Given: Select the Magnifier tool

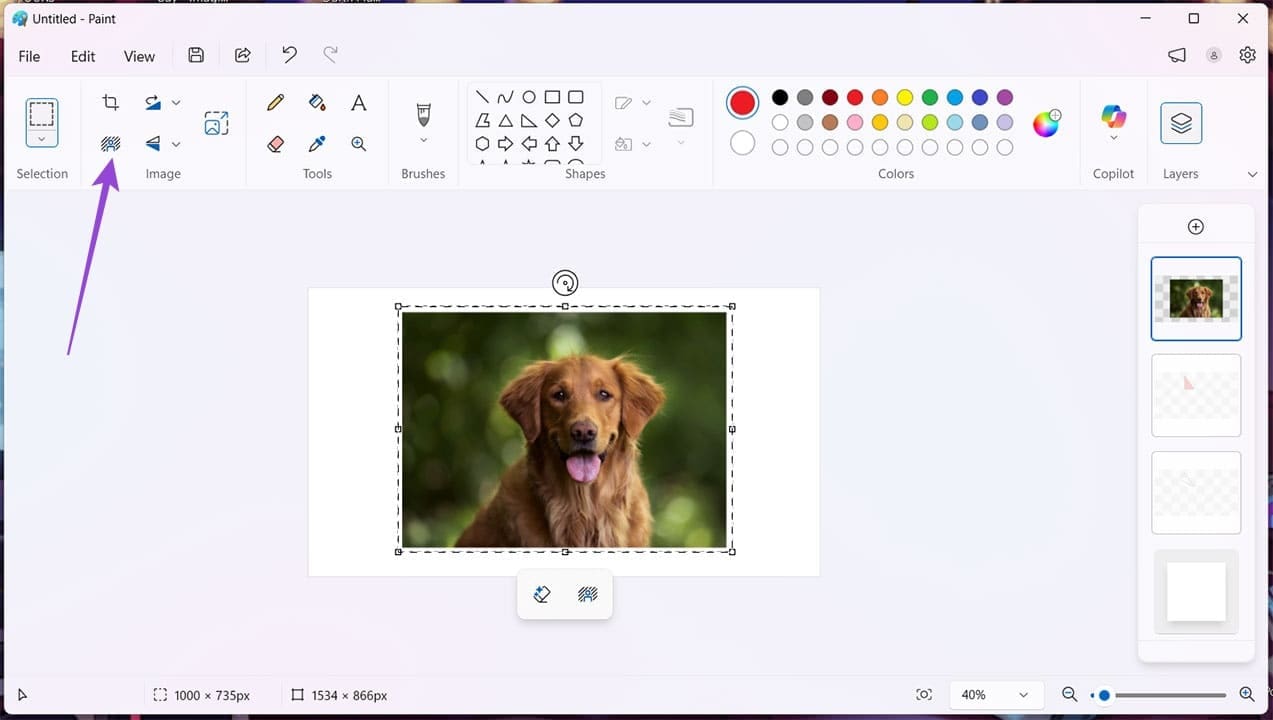Looking at the screenshot, I should coord(358,143).
